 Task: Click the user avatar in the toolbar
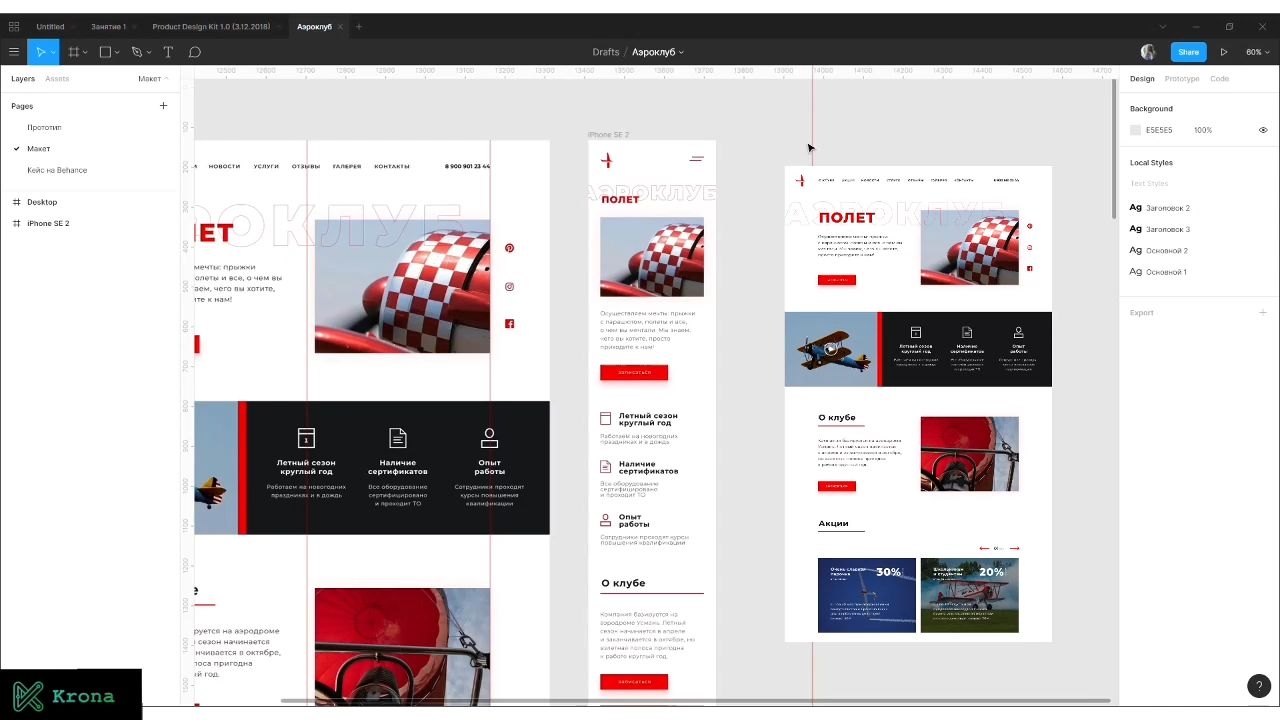(1148, 52)
